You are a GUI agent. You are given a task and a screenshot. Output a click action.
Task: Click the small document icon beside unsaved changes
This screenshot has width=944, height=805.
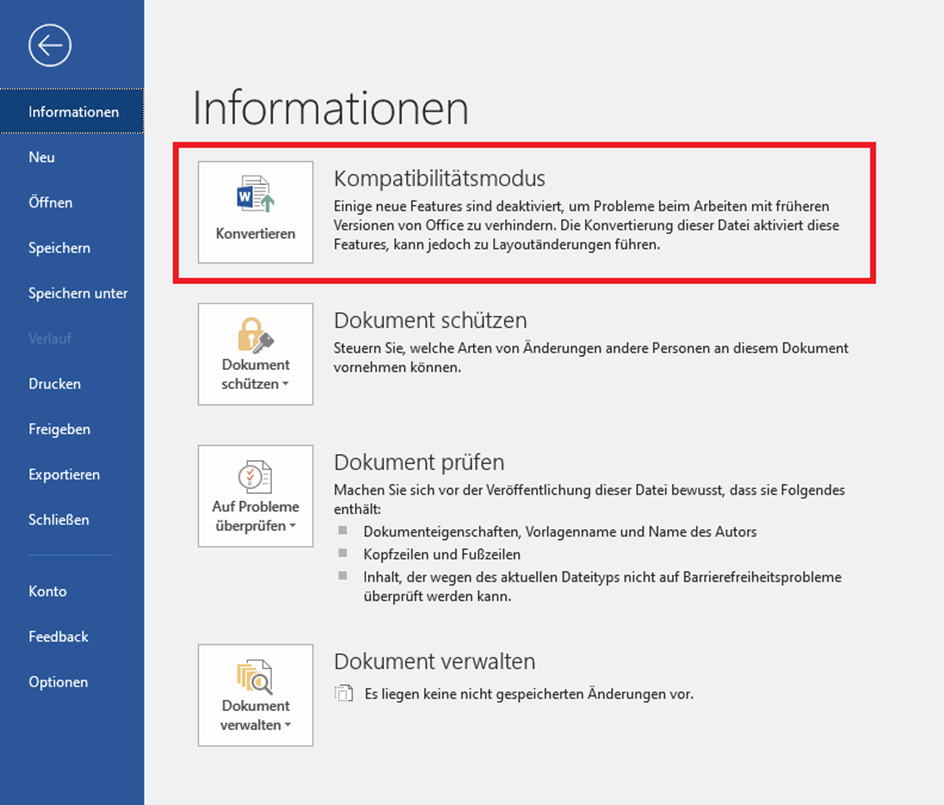coord(344,694)
